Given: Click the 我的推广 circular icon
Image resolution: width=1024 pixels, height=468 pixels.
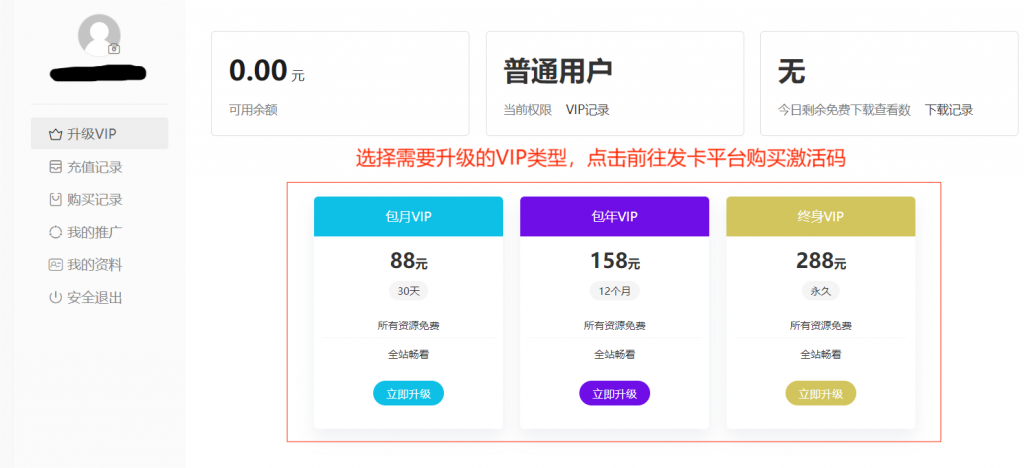Looking at the screenshot, I should (56, 232).
